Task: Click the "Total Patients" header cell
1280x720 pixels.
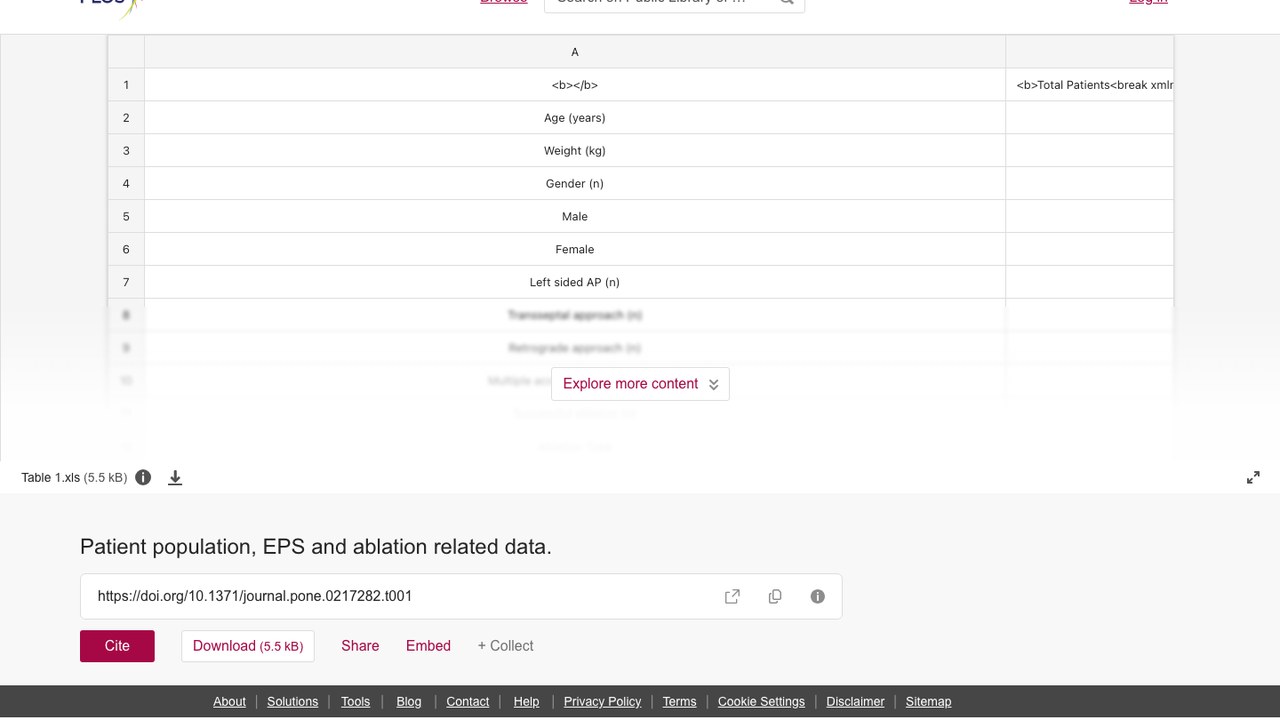Action: [1090, 85]
